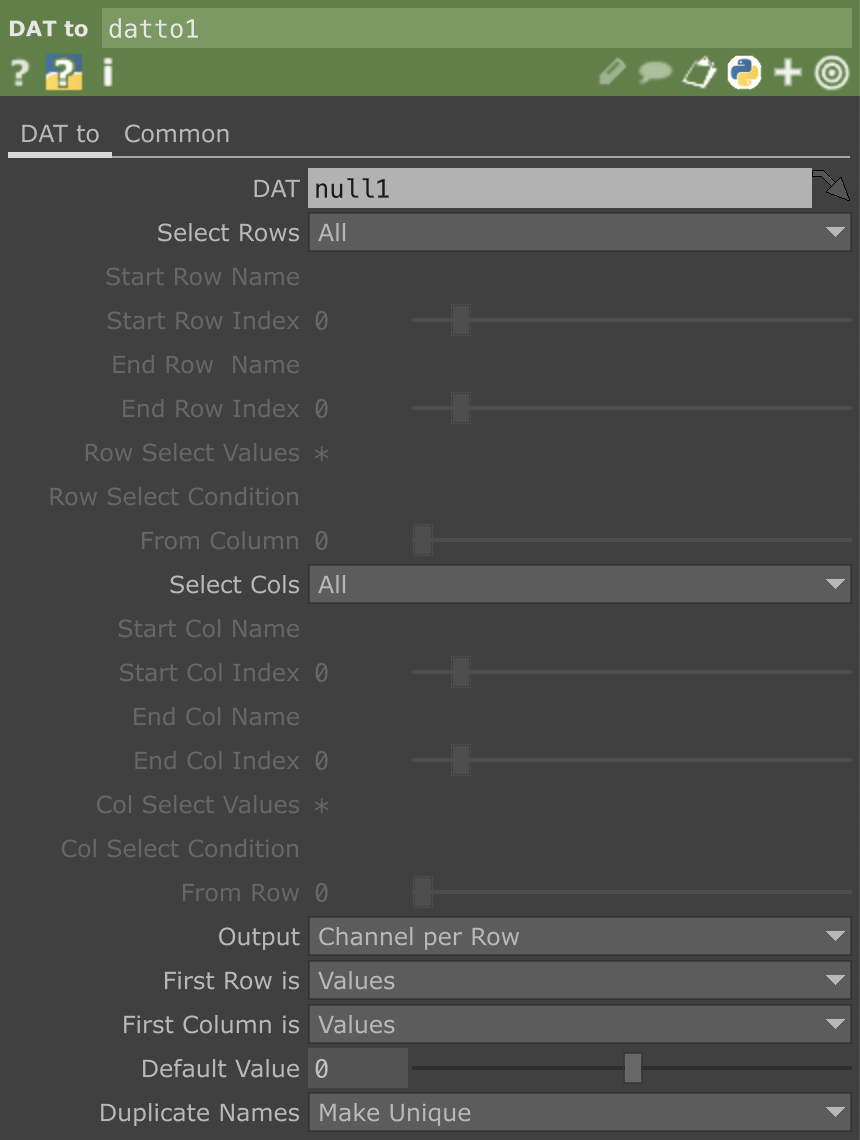This screenshot has height=1140, width=860.
Task: Open the Select Cols dropdown
Action: coord(579,585)
